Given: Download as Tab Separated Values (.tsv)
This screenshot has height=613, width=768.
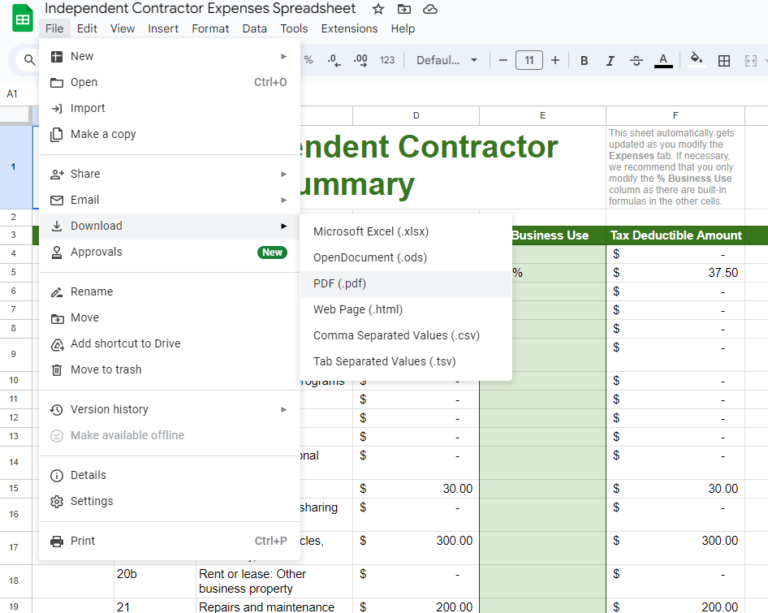Looking at the screenshot, I should [406, 361].
